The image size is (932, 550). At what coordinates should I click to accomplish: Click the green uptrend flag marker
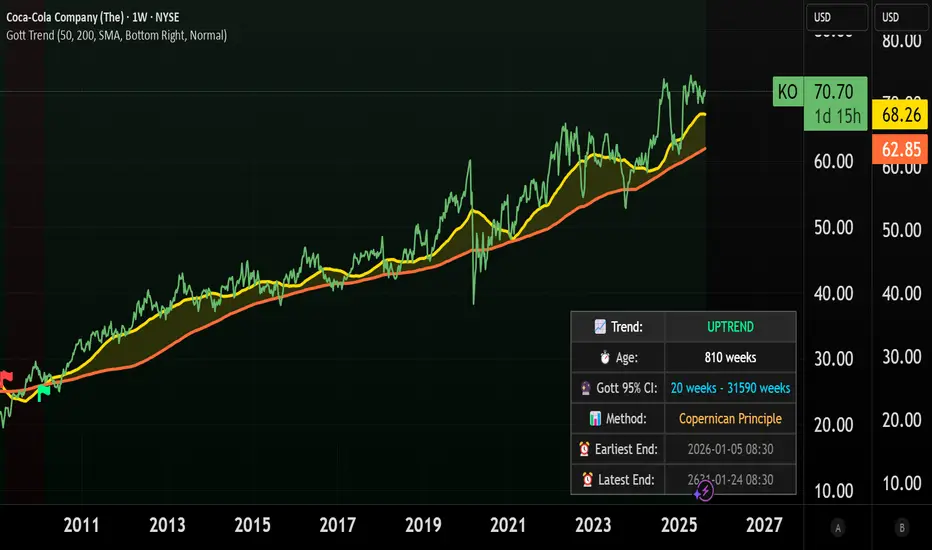pyautogui.click(x=43, y=392)
